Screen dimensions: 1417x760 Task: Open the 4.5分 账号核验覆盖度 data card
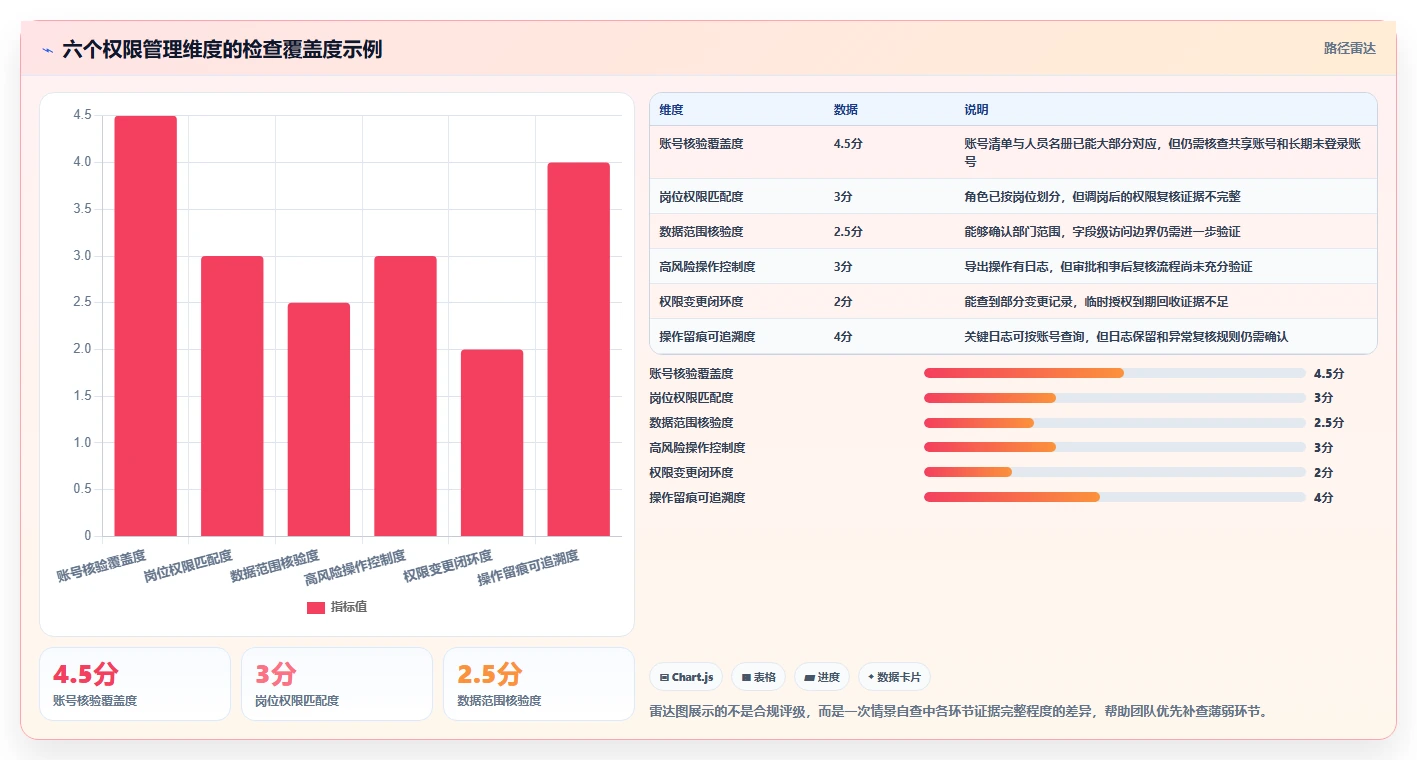coord(135,684)
